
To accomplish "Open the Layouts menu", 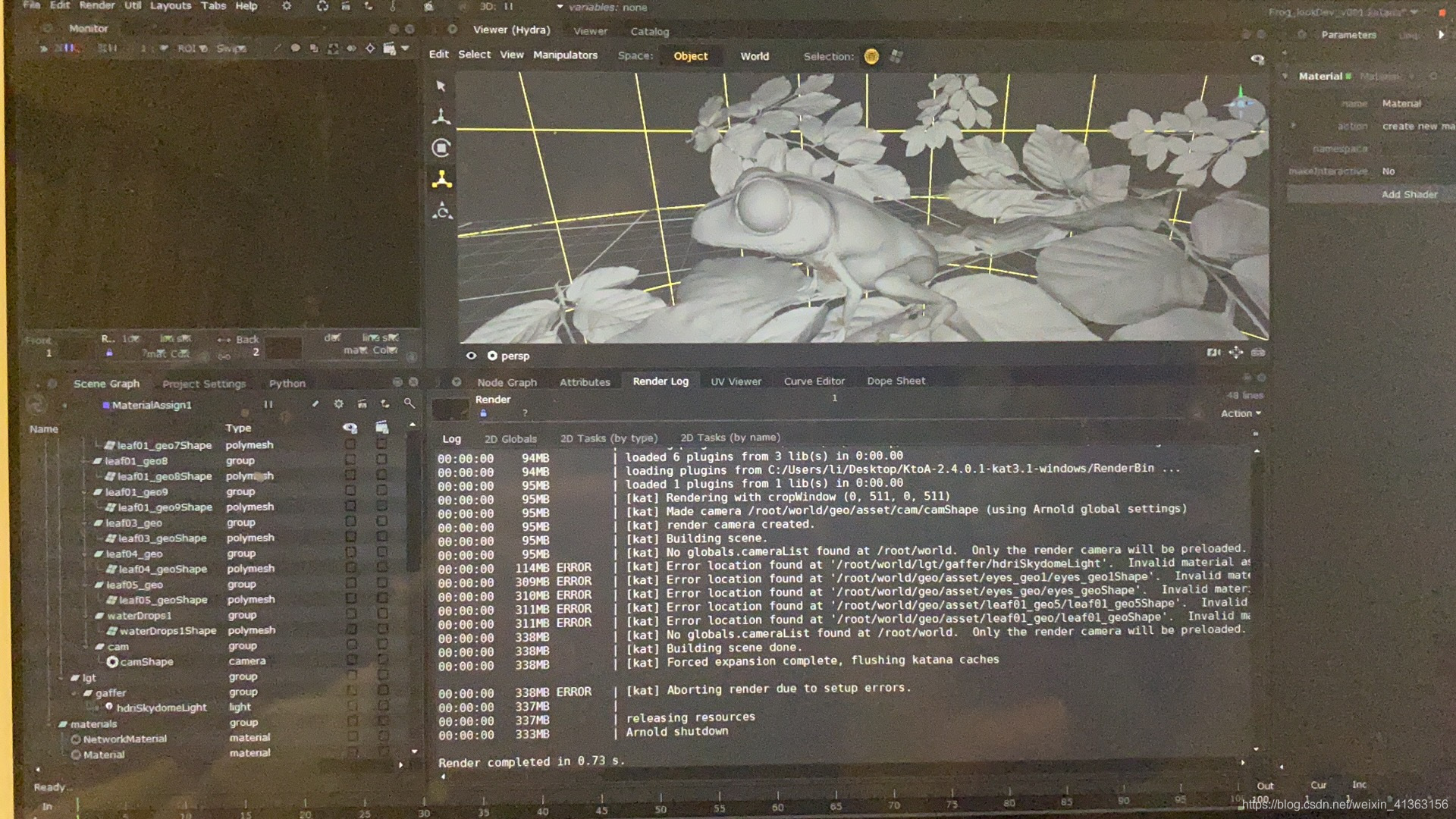I will [171, 6].
